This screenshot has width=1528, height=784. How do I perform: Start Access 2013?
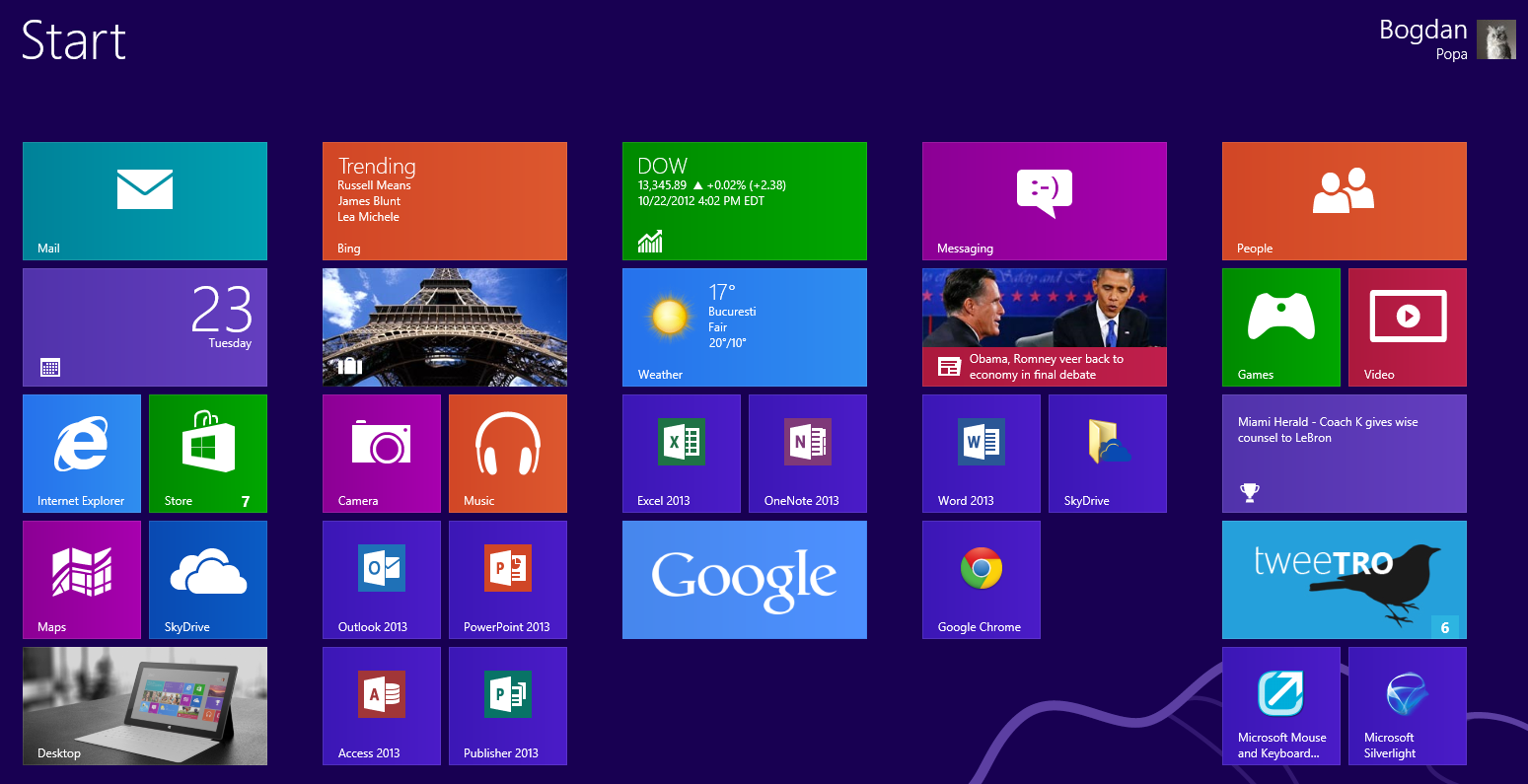click(382, 706)
